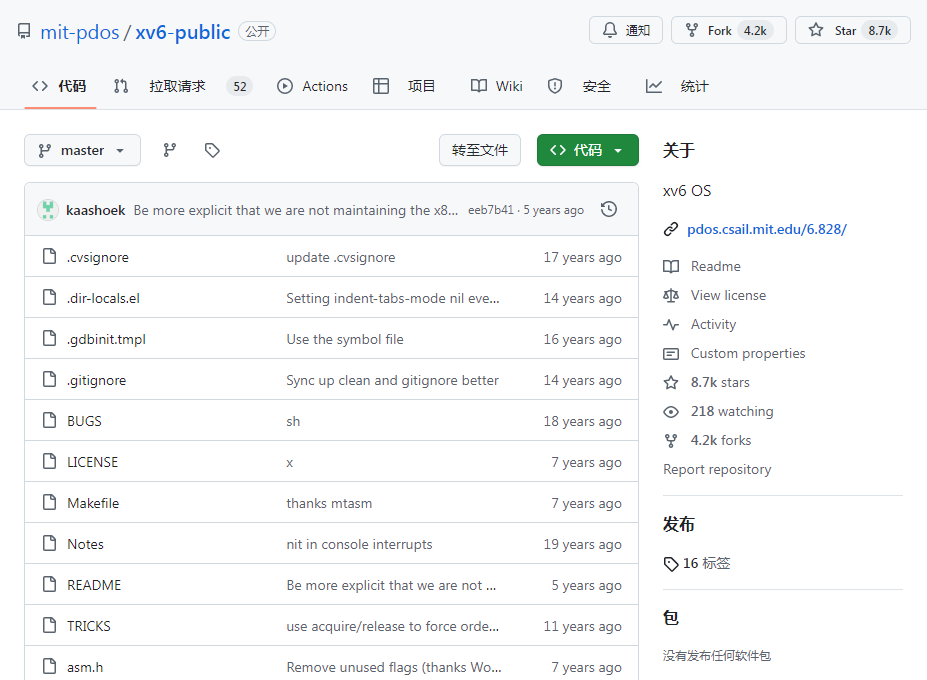Open the kaashoek author link
927x680 pixels.
[95, 211]
